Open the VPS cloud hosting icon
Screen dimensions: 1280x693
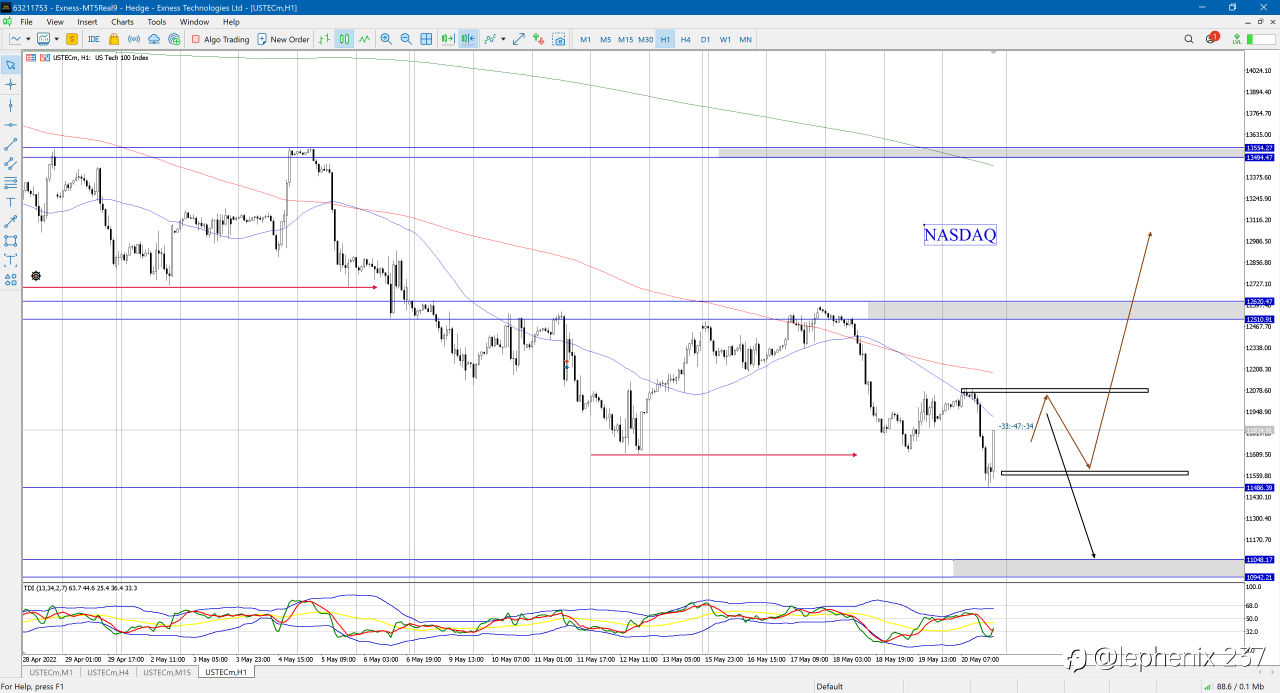(154, 39)
